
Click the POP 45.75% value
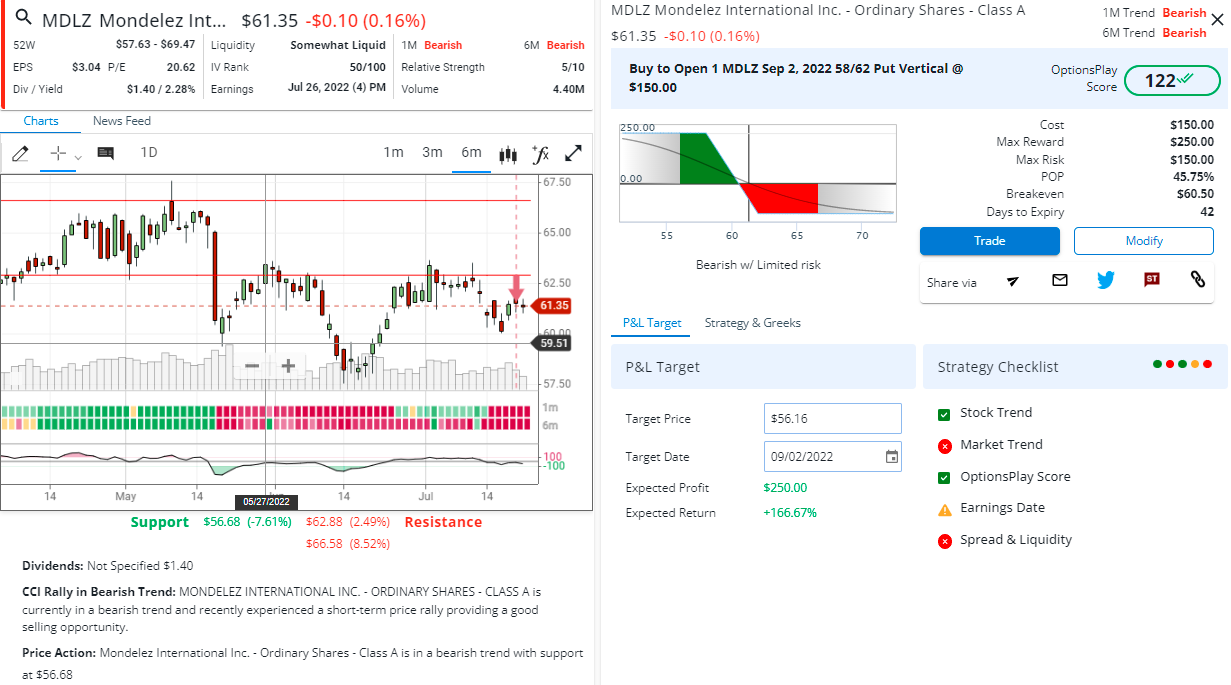point(1194,177)
